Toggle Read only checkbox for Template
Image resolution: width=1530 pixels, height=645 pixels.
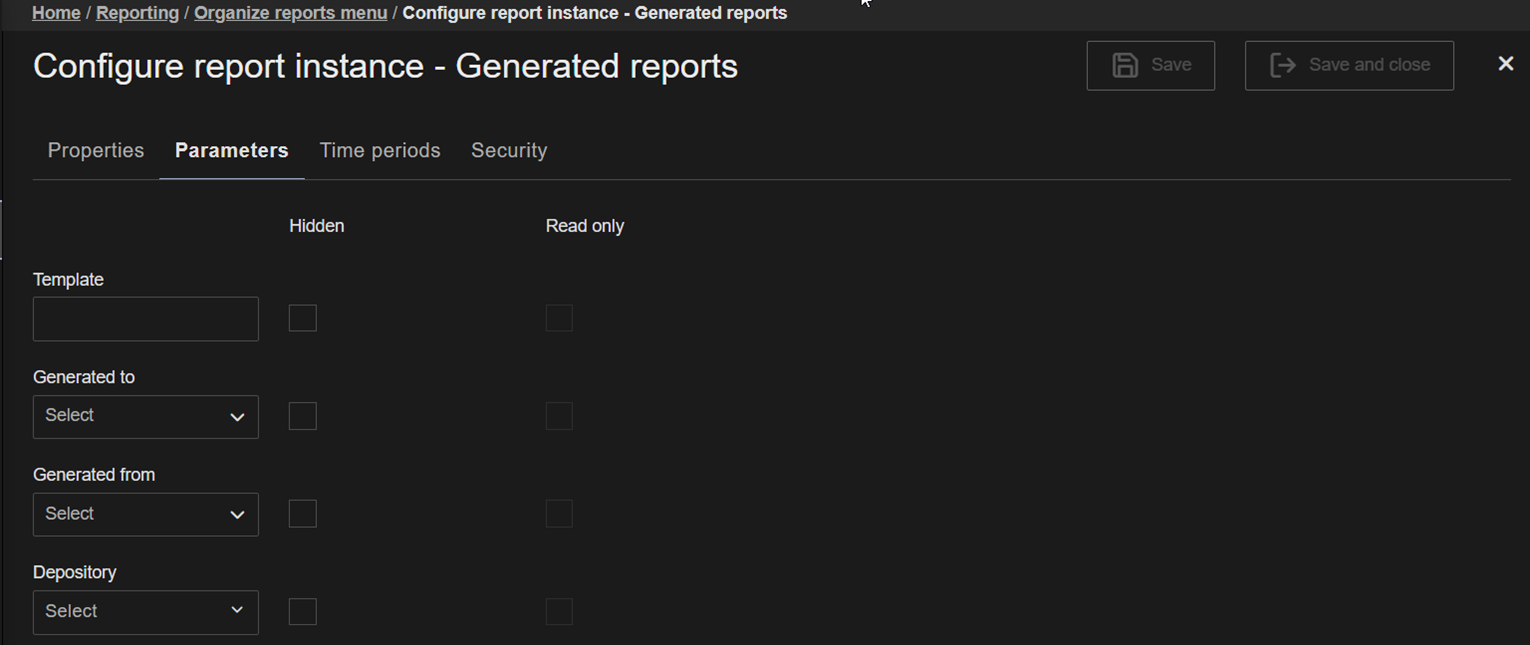[x=559, y=318]
